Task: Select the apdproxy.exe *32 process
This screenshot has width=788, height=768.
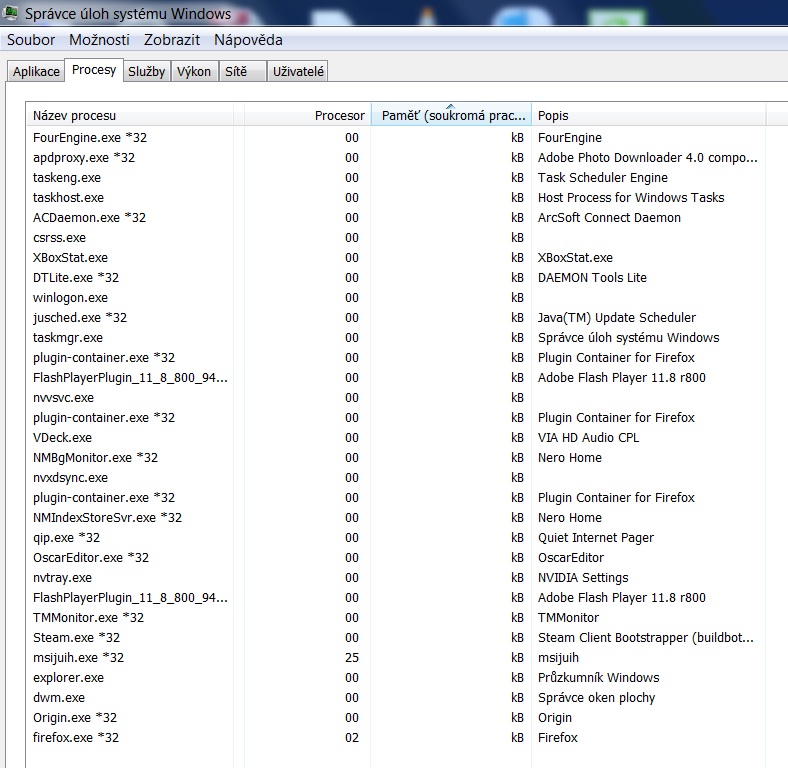Action: pos(84,158)
